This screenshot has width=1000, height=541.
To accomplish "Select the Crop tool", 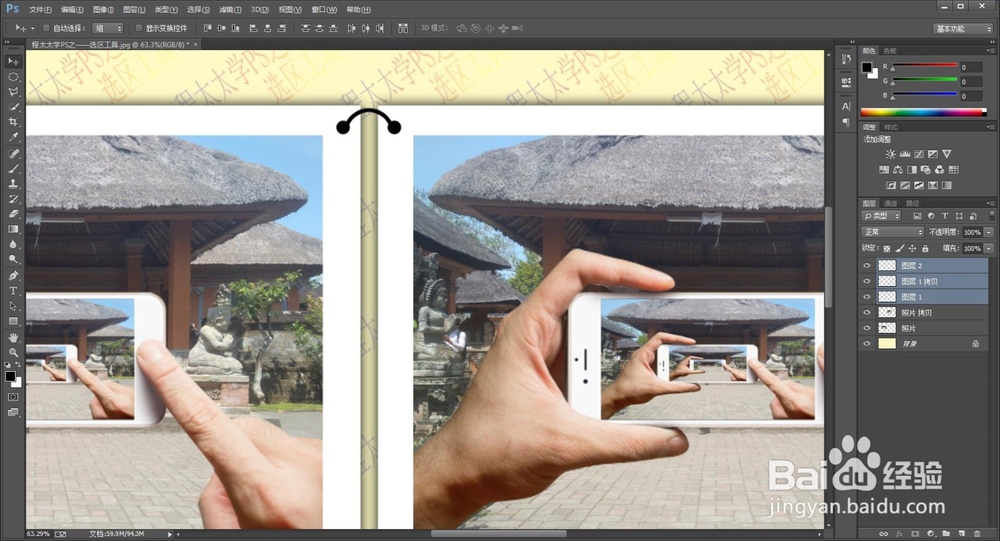I will (x=13, y=122).
